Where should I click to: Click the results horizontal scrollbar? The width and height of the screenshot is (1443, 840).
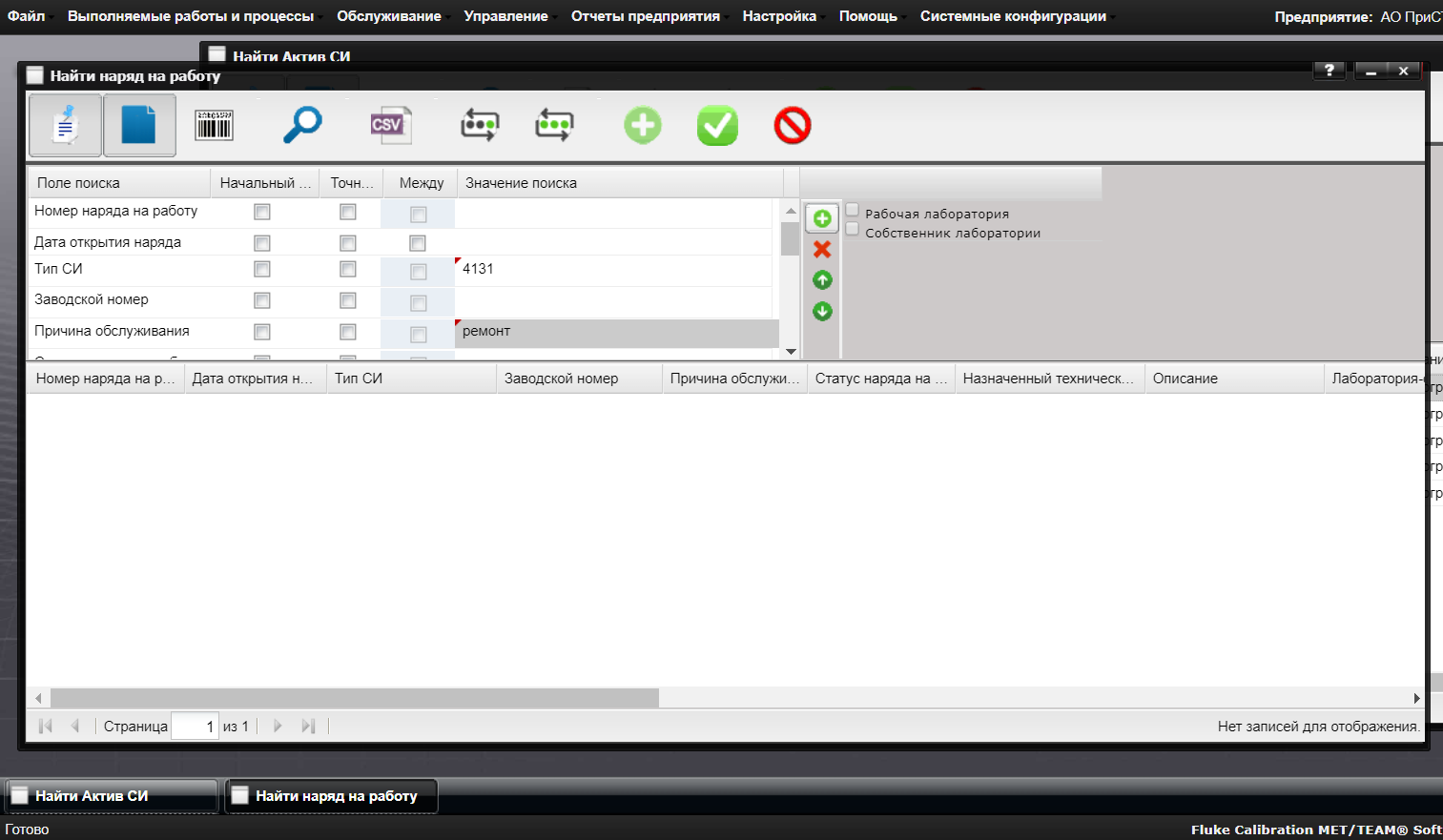[354, 698]
